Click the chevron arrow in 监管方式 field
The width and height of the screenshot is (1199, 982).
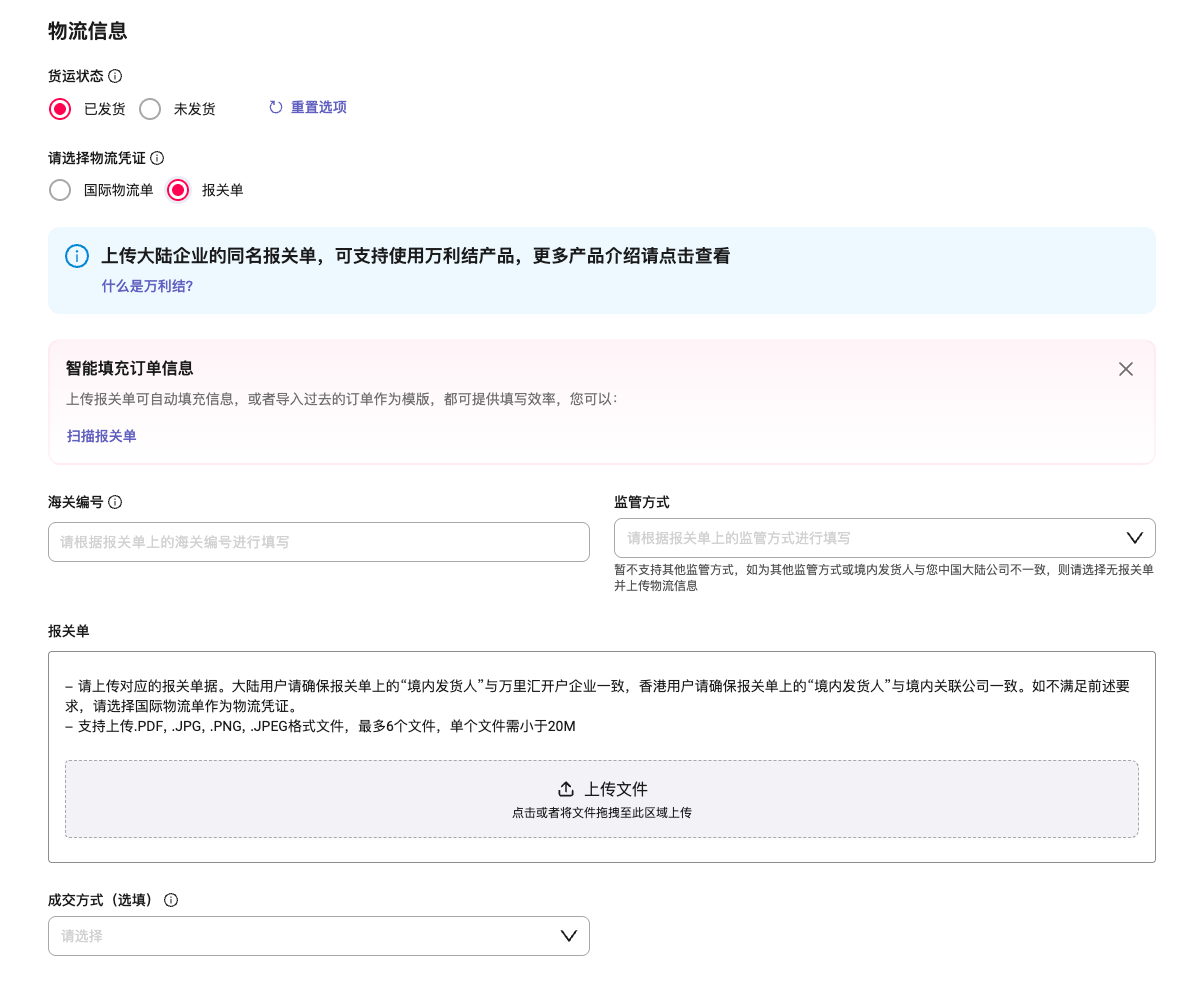pos(1135,538)
